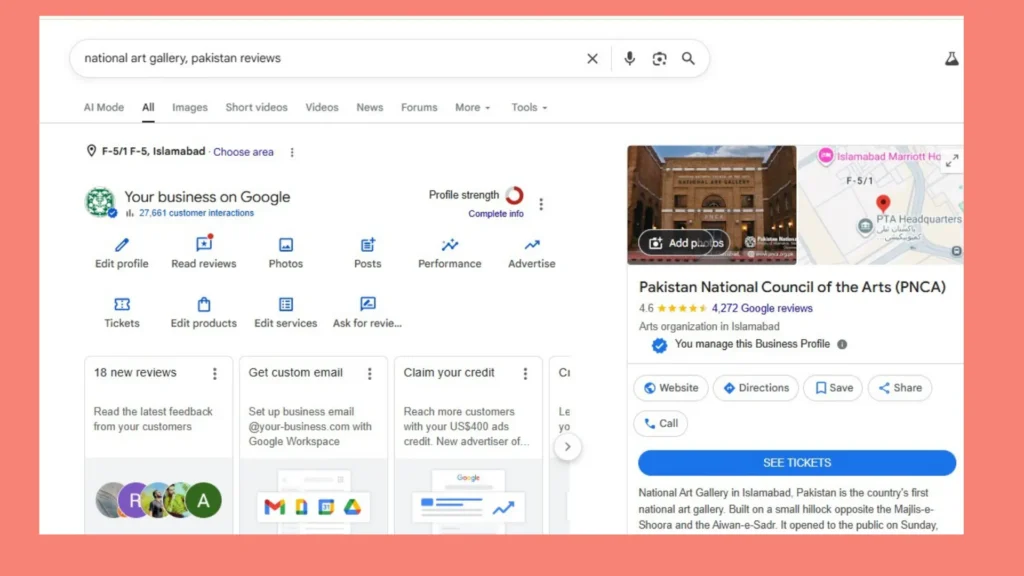Click reviewer avatar with letter A
The width and height of the screenshot is (1024, 576).
tap(204, 500)
